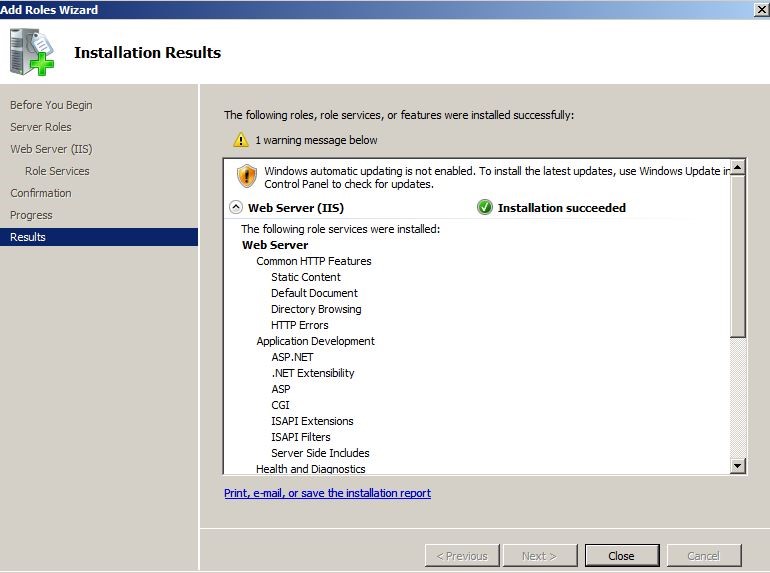The image size is (770, 573).
Task: Click the Add Roles server icon
Action: [31, 52]
